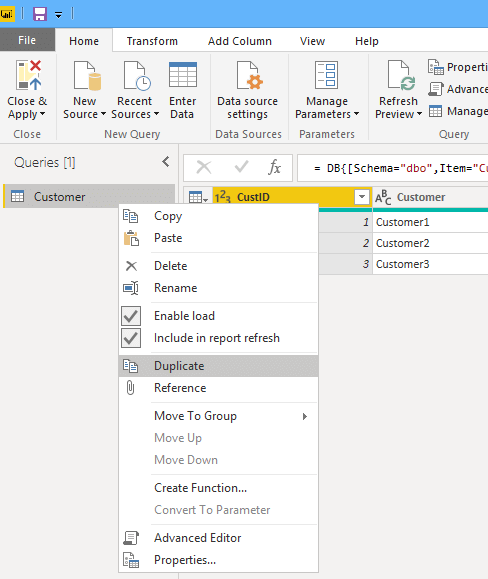Open the Add Column ribbon tab

click(x=240, y=41)
